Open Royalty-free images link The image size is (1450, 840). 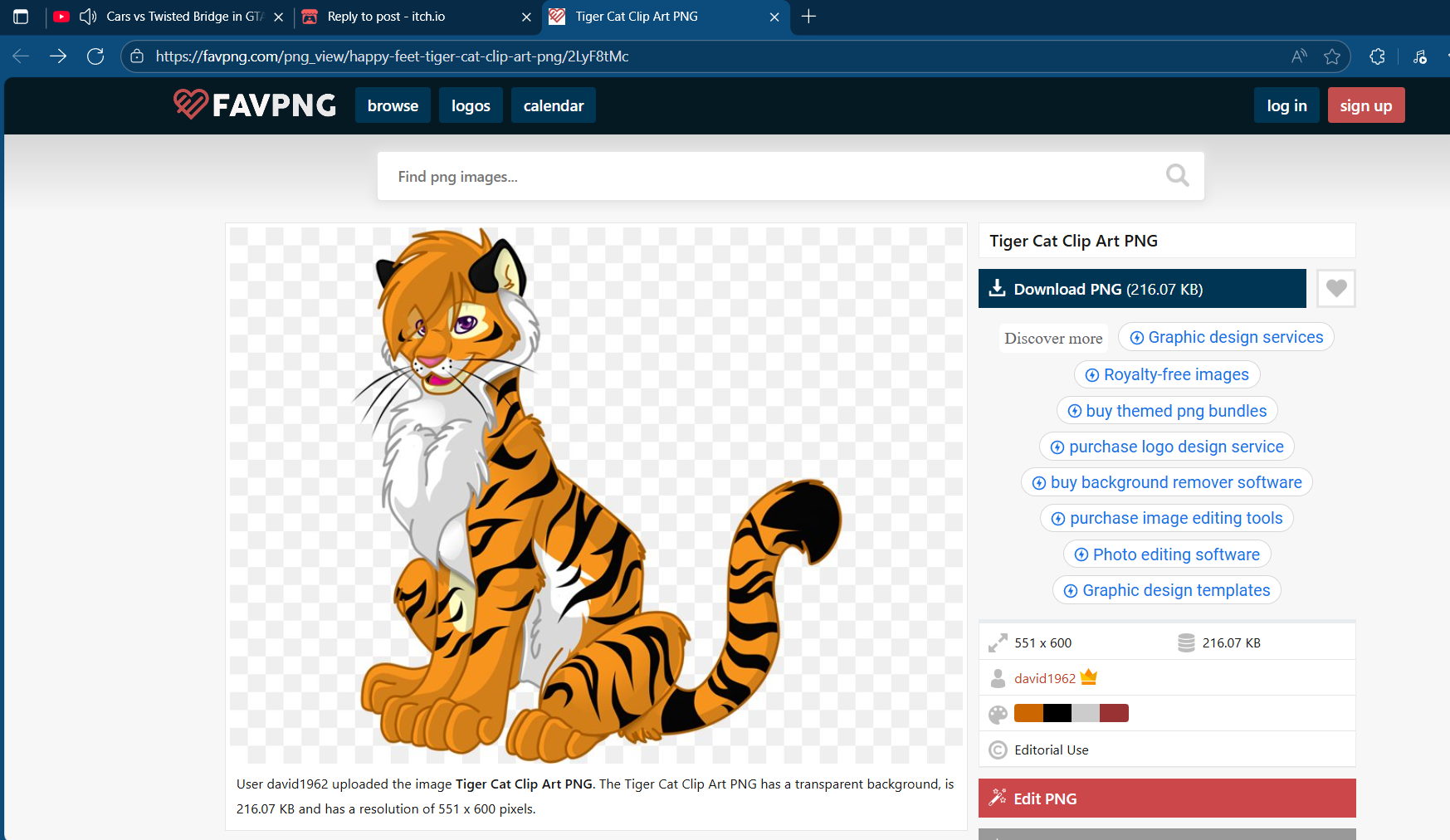(x=1167, y=374)
